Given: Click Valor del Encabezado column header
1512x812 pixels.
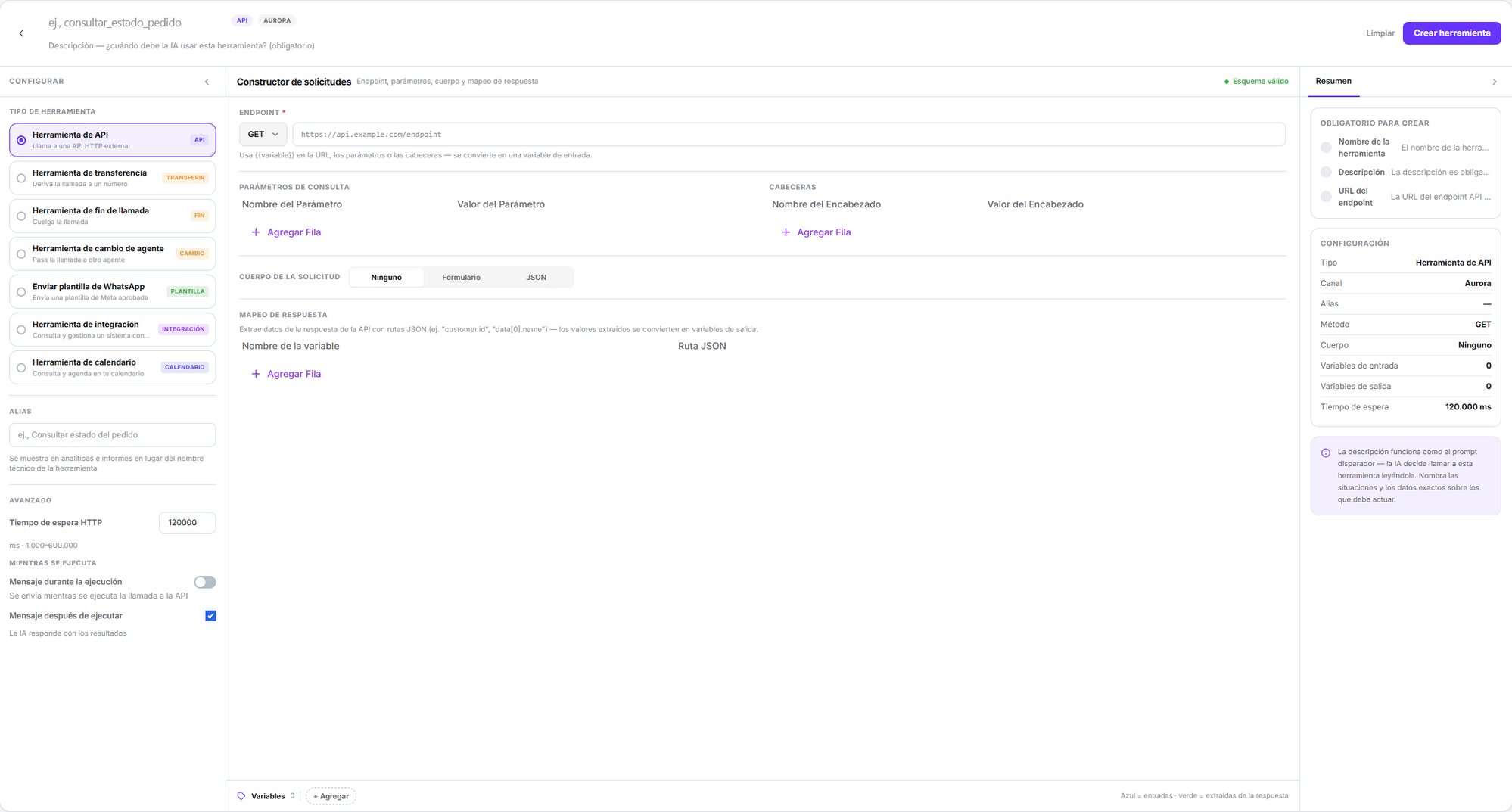Looking at the screenshot, I should click(1035, 204).
